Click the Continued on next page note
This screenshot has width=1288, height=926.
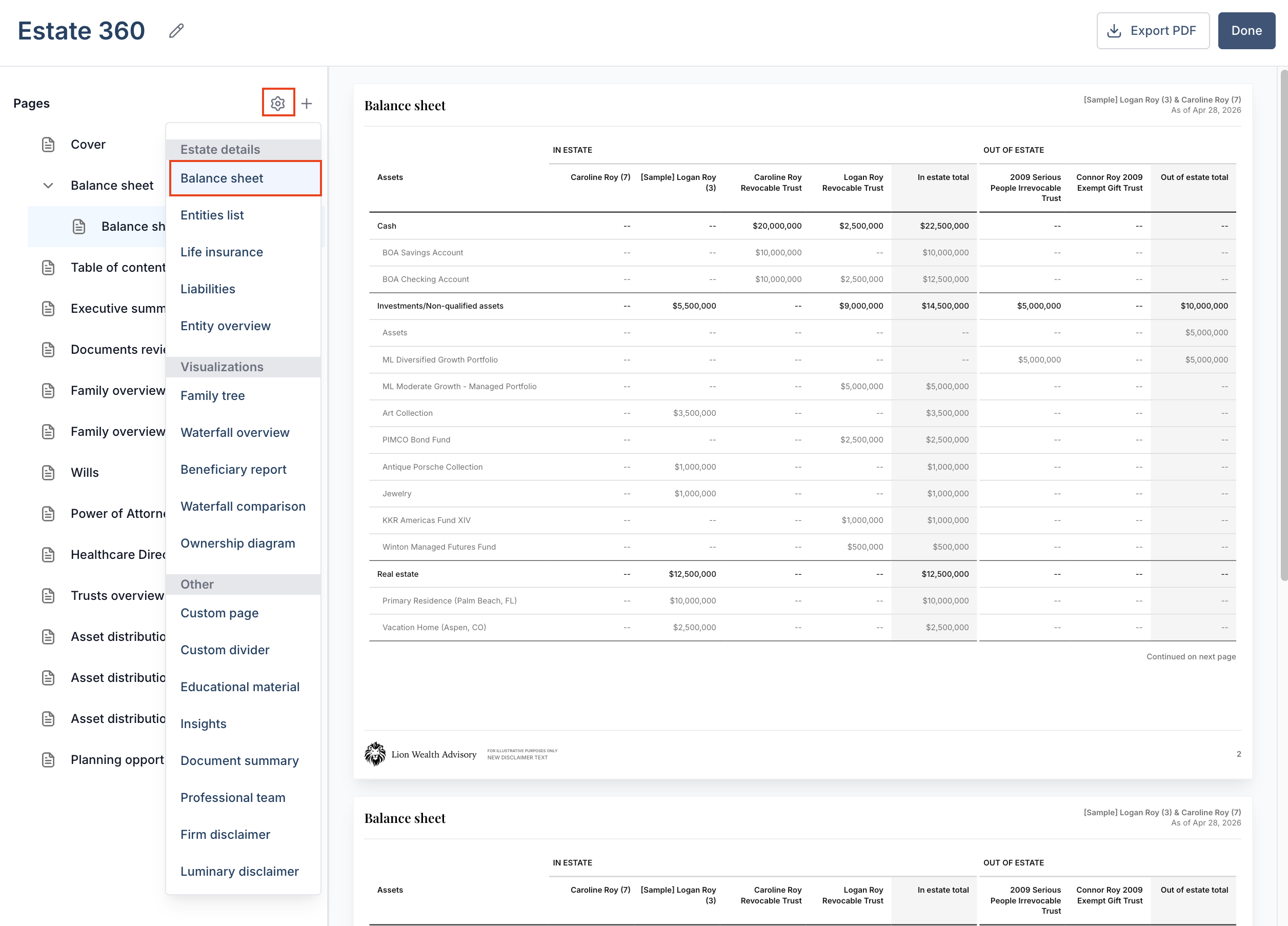(1191, 657)
